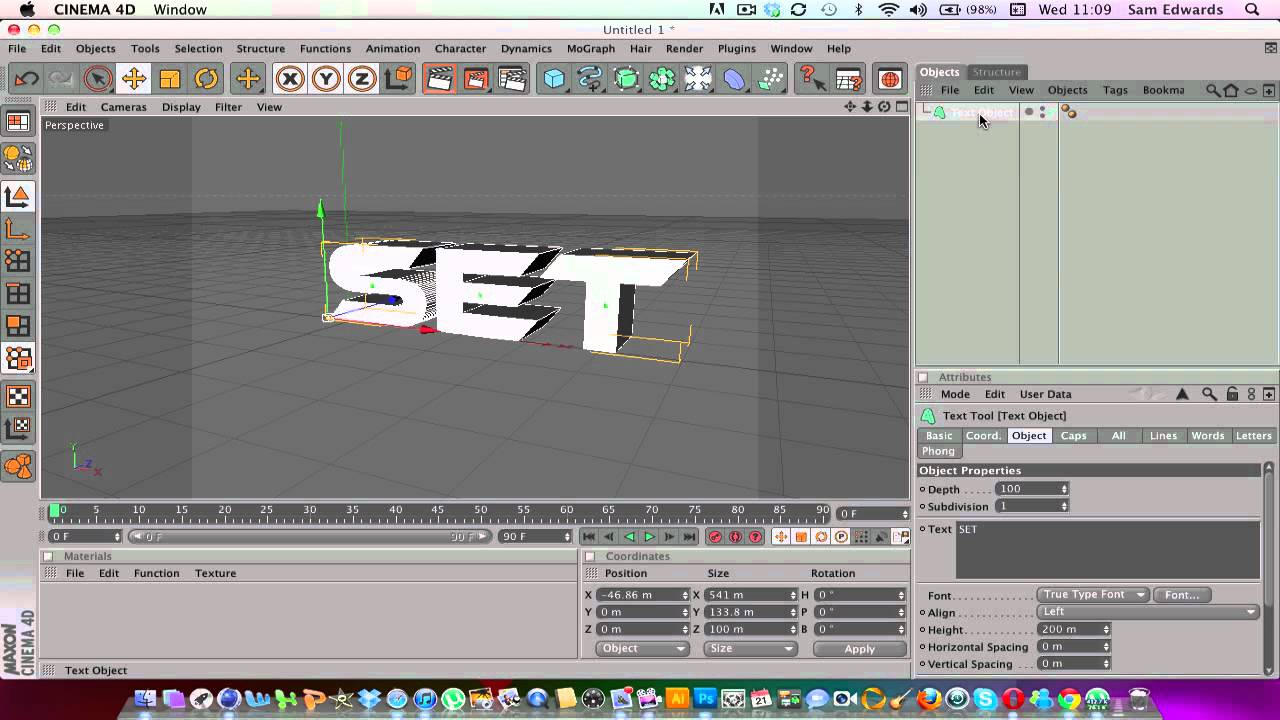Click the Font... button
Viewport: 1280px width, 720px height.
click(x=1182, y=595)
